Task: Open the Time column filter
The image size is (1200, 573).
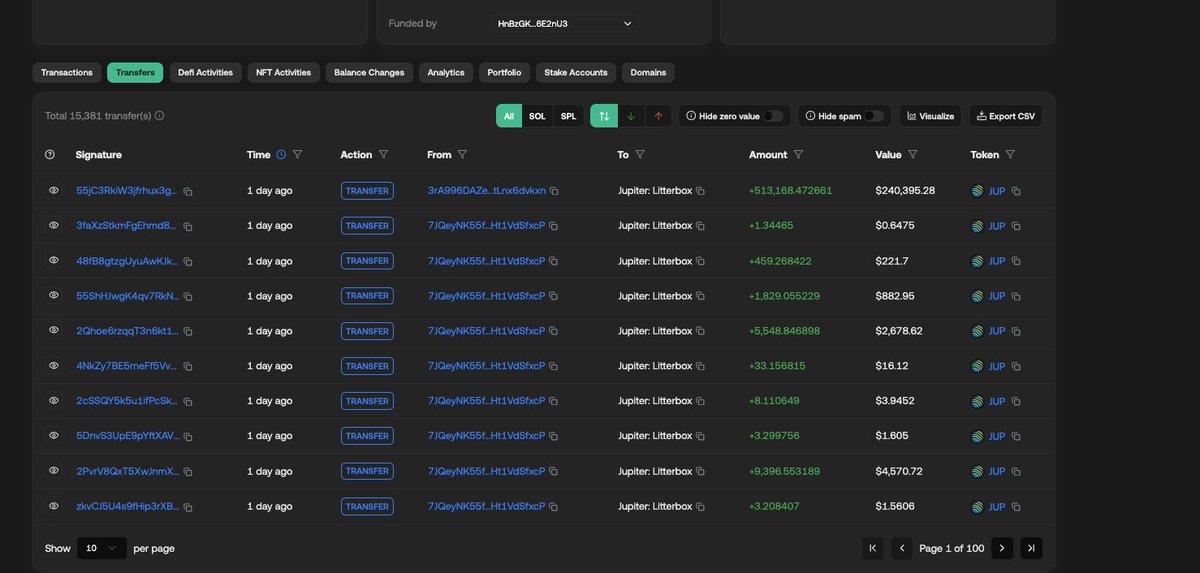Action: click(297, 155)
